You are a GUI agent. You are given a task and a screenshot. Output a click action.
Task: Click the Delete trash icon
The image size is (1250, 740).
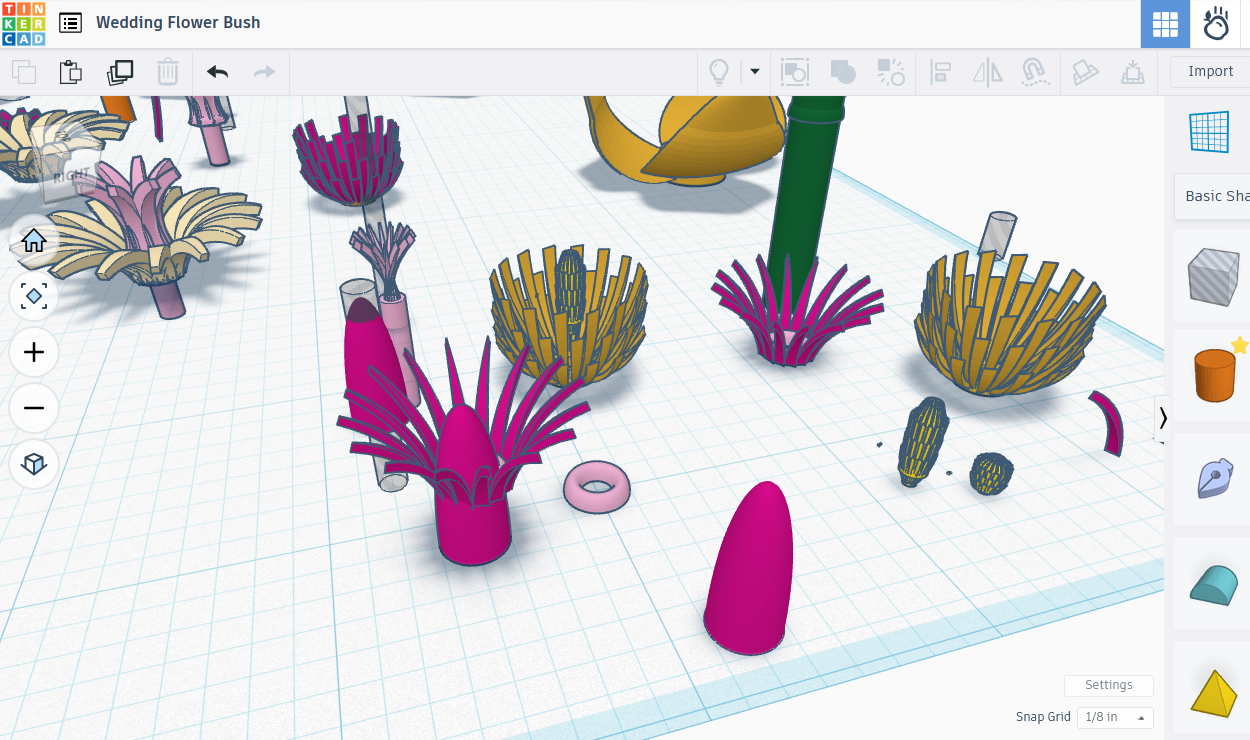pyautogui.click(x=168, y=72)
